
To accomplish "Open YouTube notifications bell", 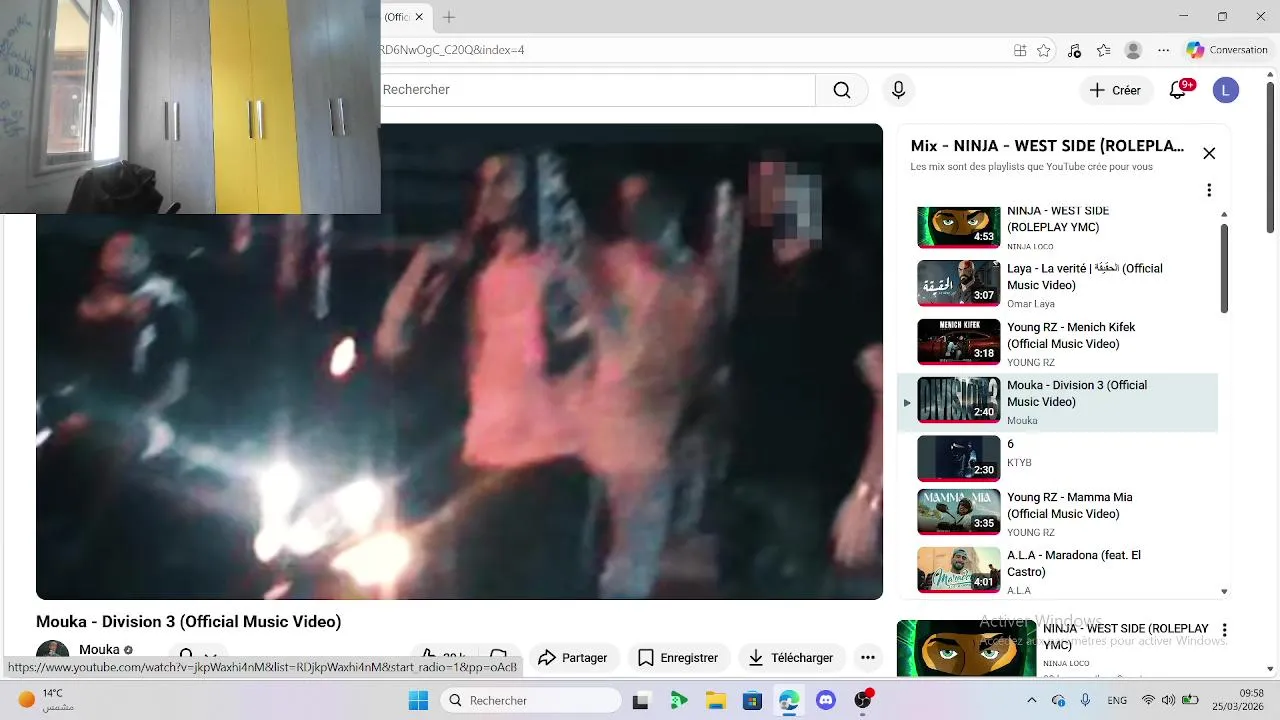I will tap(1178, 90).
